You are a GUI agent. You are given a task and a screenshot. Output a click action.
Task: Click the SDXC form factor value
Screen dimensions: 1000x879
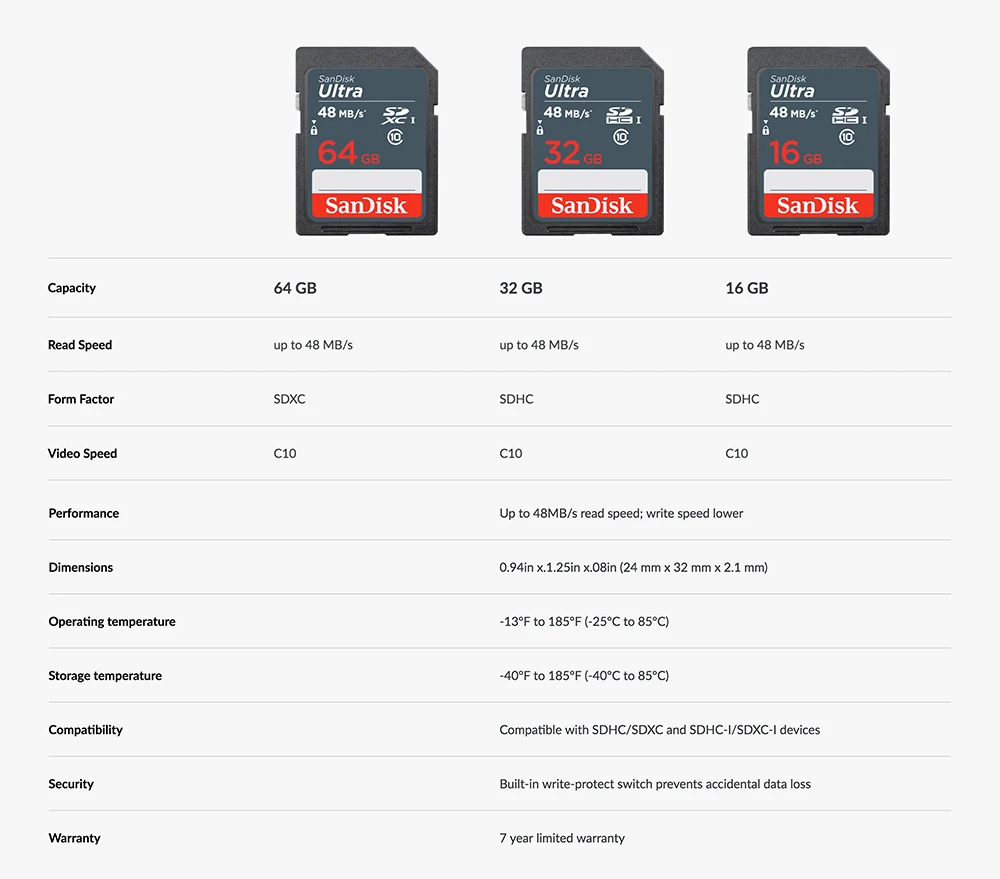pos(290,399)
